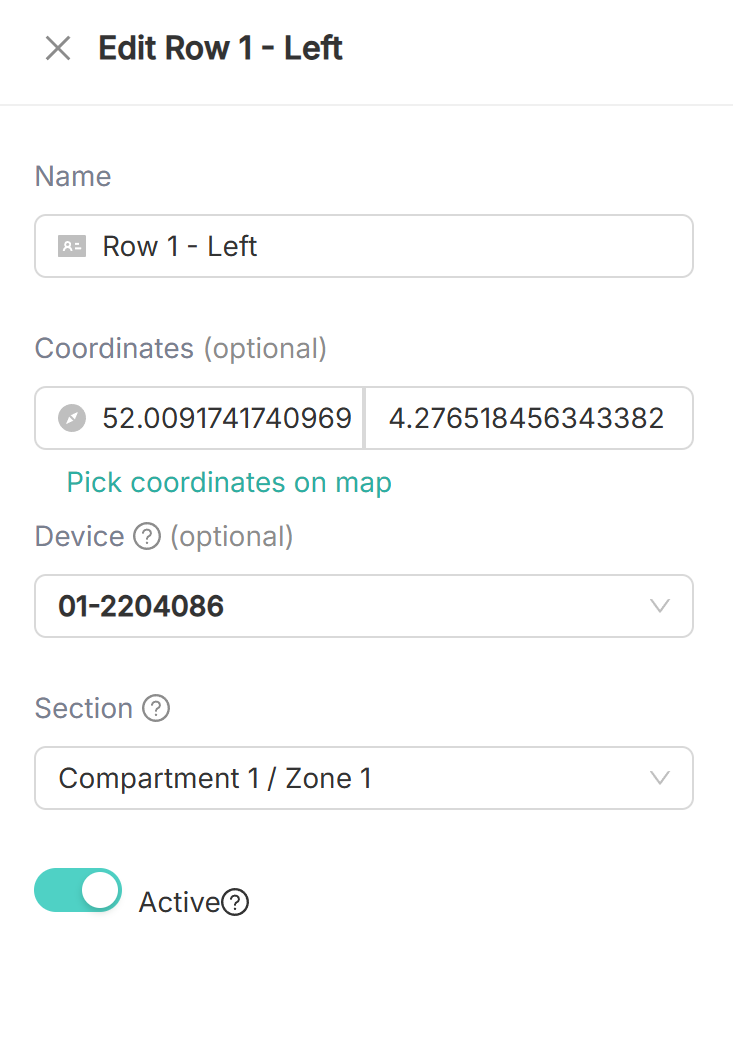The width and height of the screenshot is (733, 1045).
Task: Focus the Row 1 - Left name input
Action: pos(364,246)
